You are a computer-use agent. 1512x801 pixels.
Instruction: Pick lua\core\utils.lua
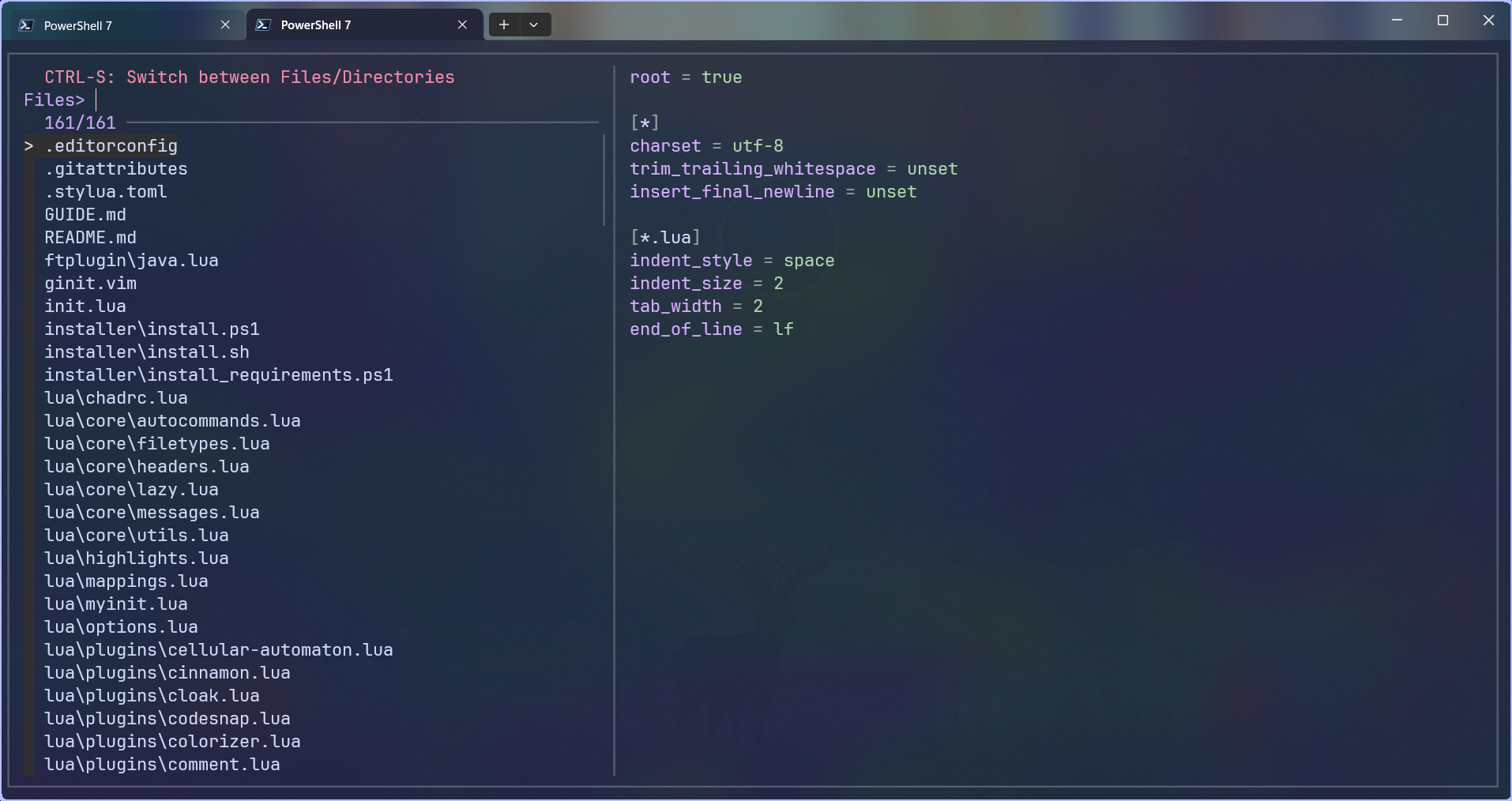137,536
